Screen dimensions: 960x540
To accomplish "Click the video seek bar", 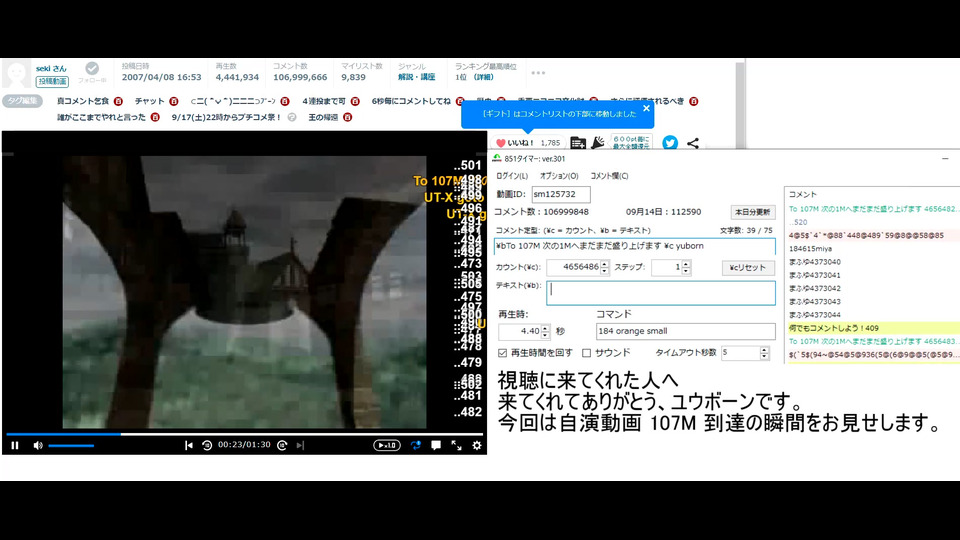I will point(244,434).
